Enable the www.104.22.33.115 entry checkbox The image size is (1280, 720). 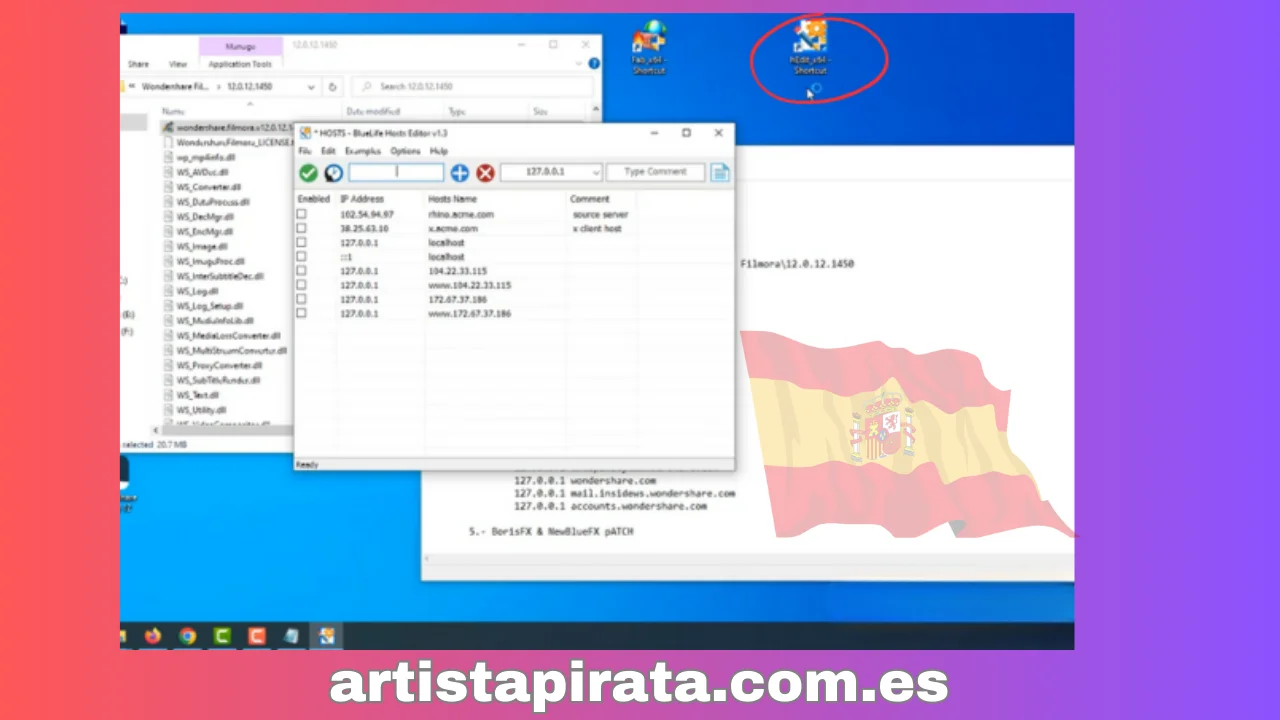pos(301,285)
